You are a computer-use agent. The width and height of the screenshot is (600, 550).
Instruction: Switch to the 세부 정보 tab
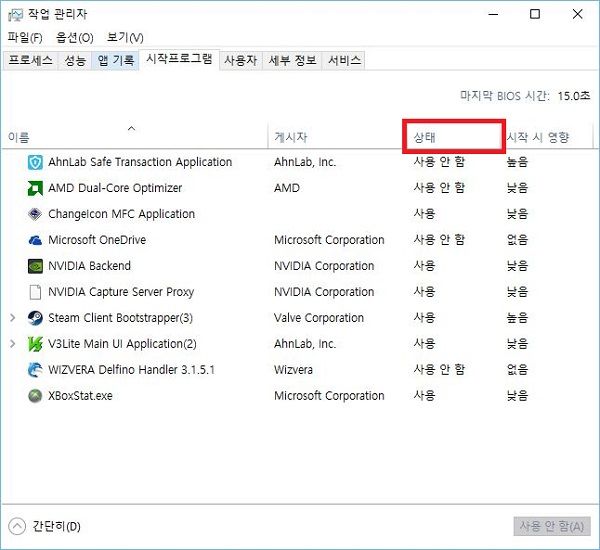pos(292,60)
